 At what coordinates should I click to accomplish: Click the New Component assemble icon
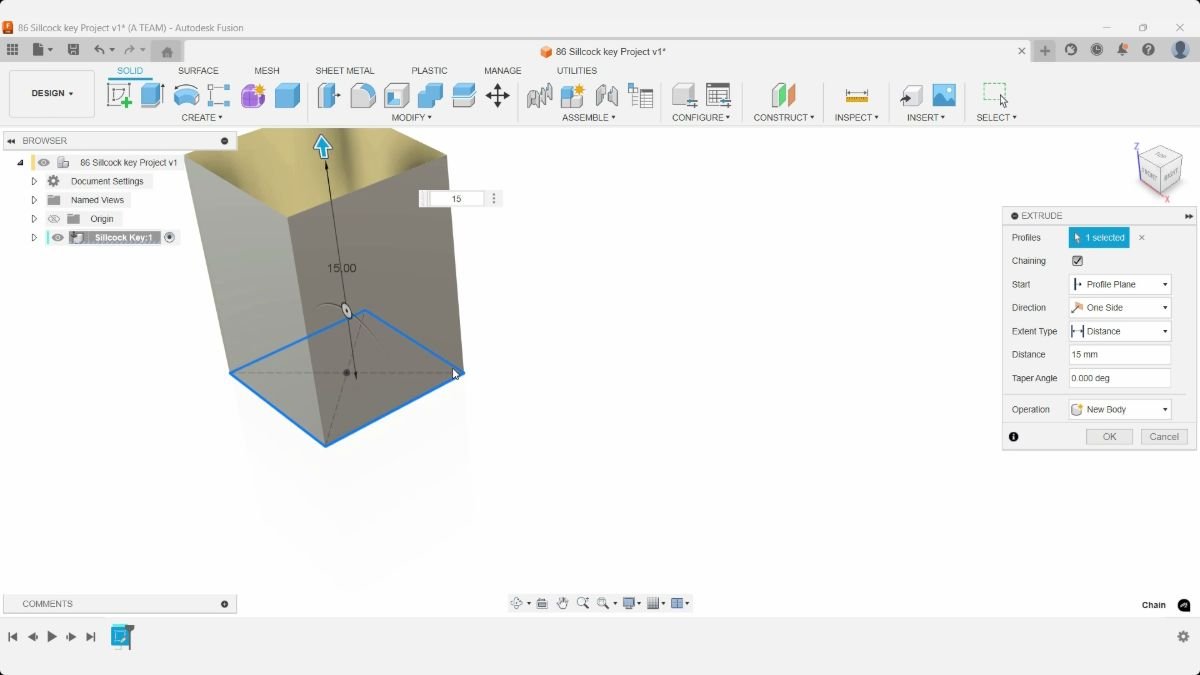point(572,95)
